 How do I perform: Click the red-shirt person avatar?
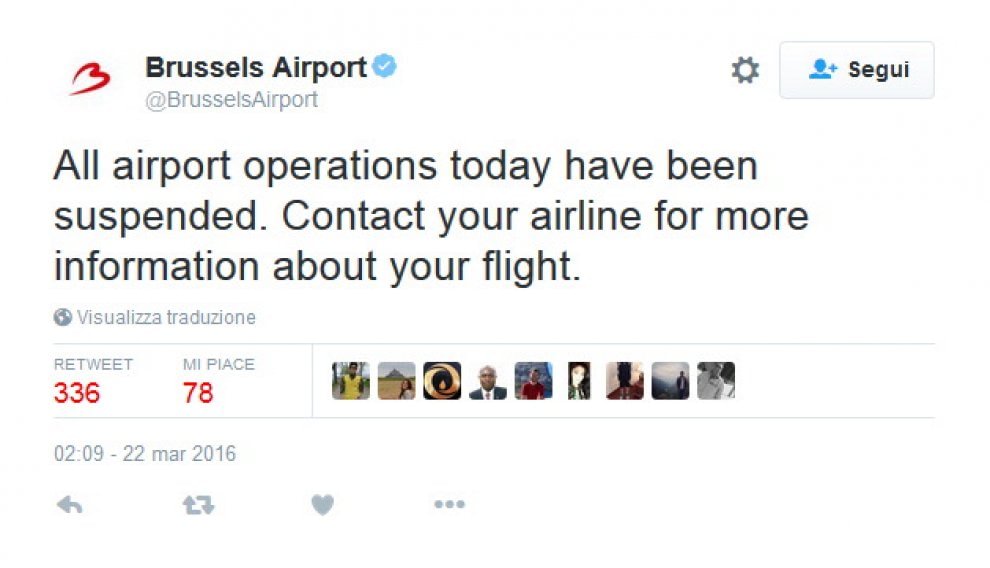click(534, 381)
